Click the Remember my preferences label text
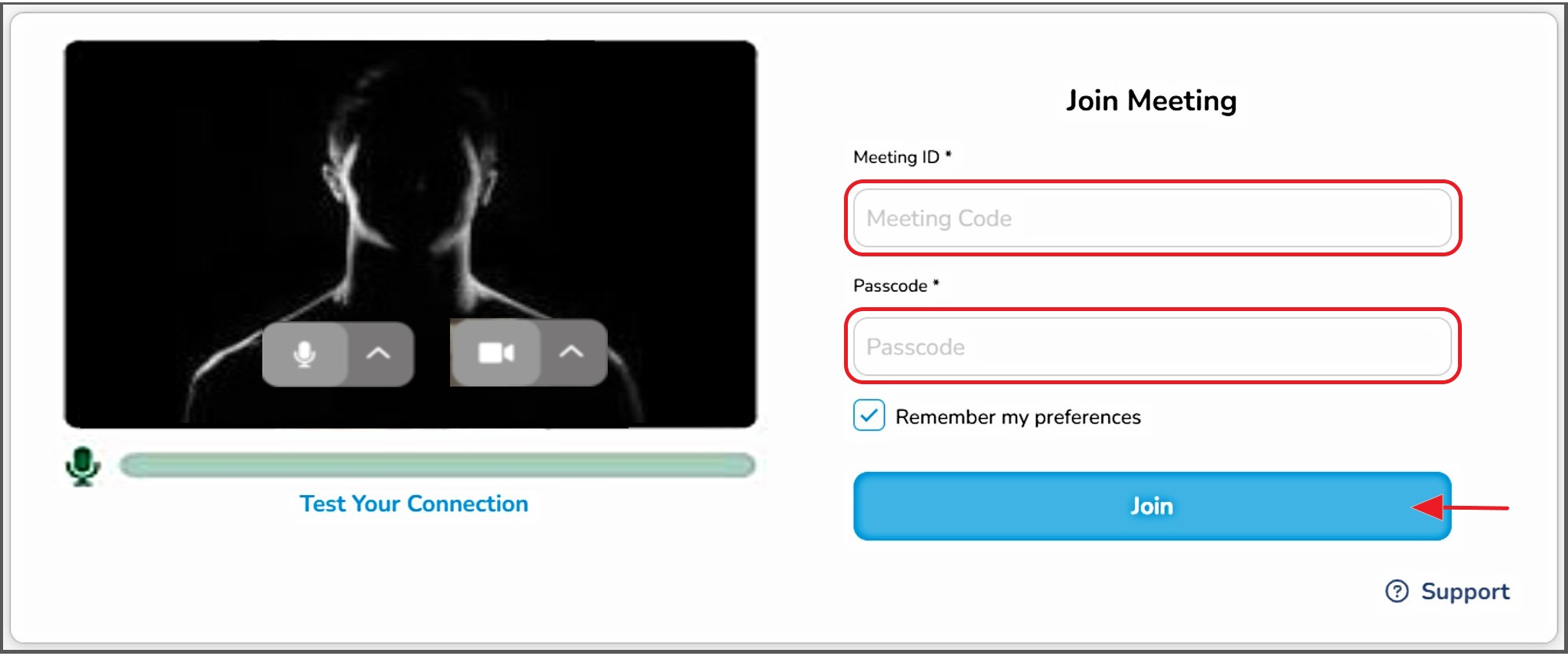Viewport: 1568px width, 656px height. coord(1018,417)
